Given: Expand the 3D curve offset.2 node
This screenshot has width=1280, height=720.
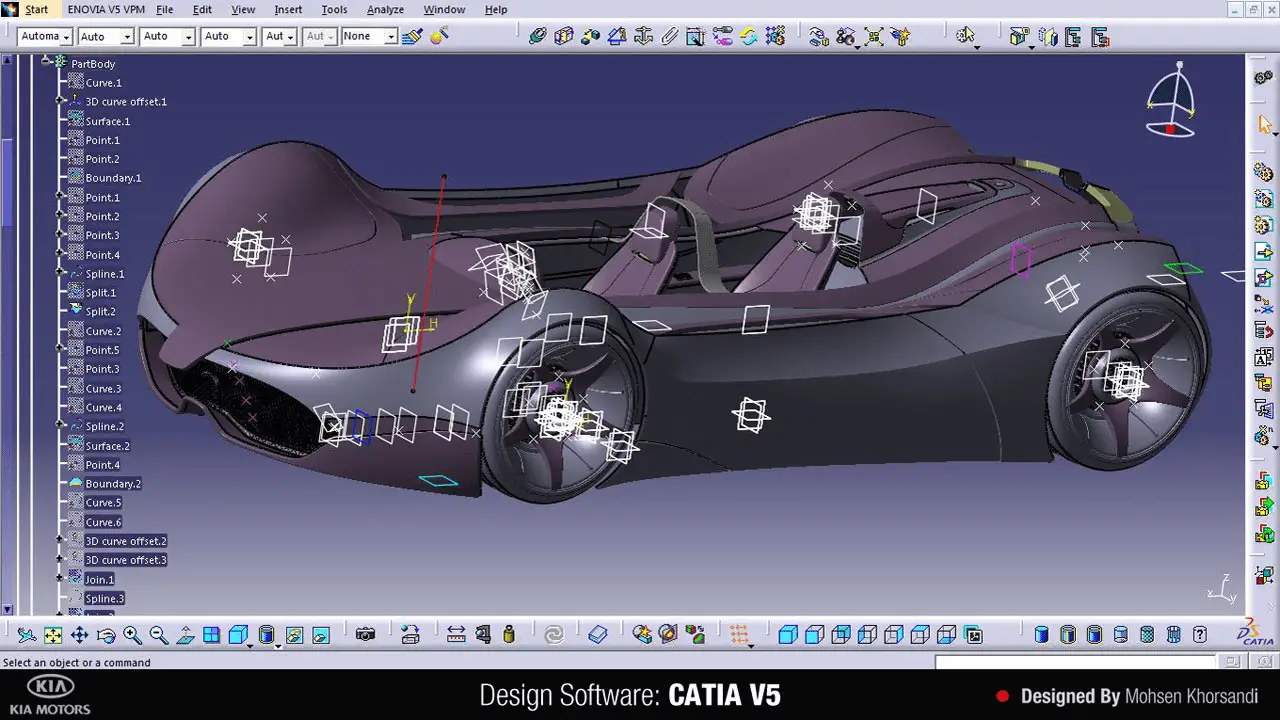Looking at the screenshot, I should pyautogui.click(x=60, y=540).
